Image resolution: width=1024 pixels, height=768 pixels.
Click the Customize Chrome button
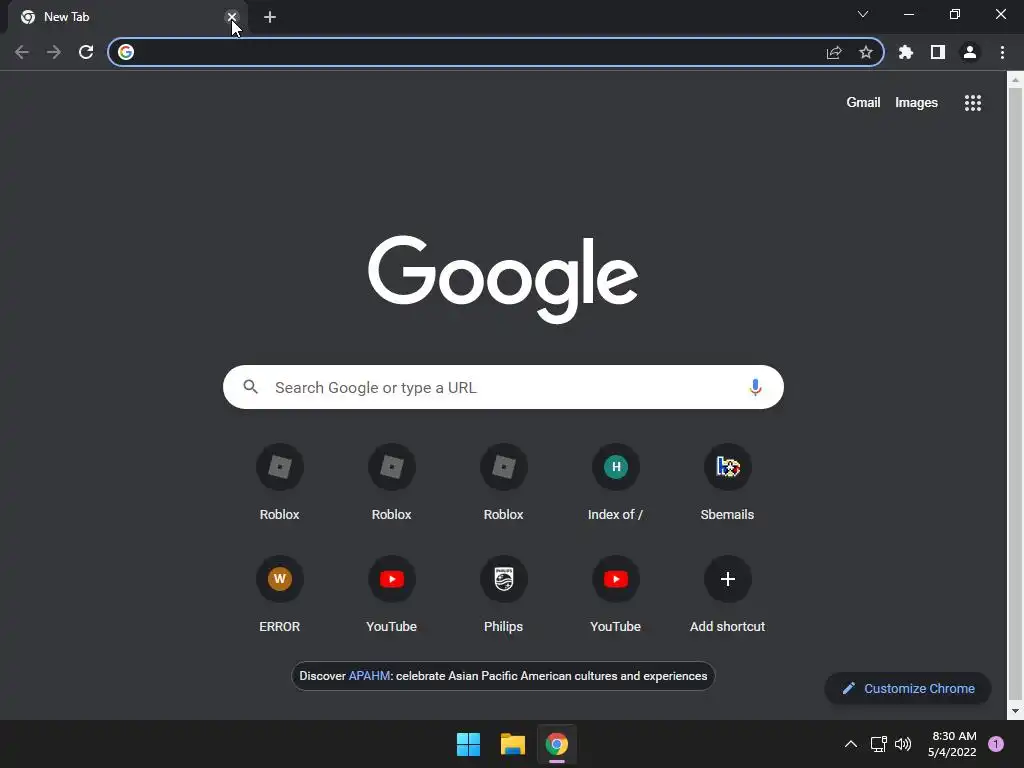[908, 688]
